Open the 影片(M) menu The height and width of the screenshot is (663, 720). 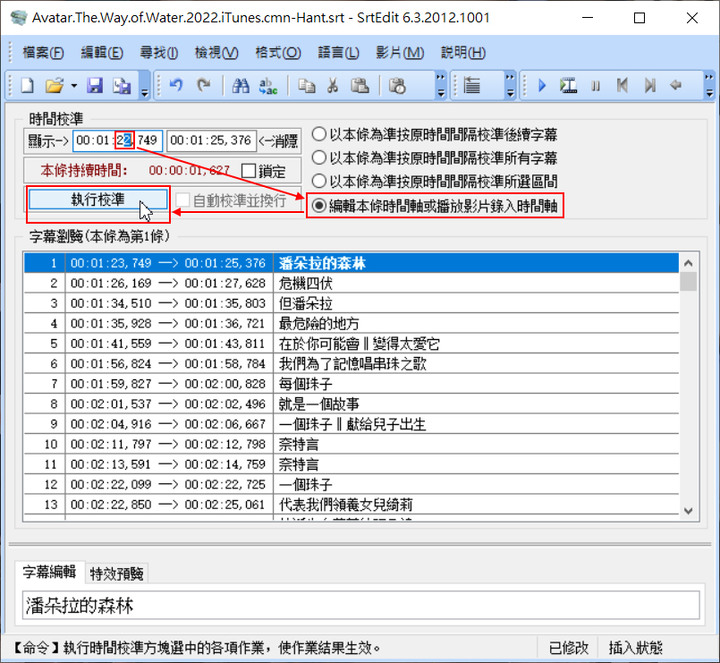pyautogui.click(x=399, y=53)
